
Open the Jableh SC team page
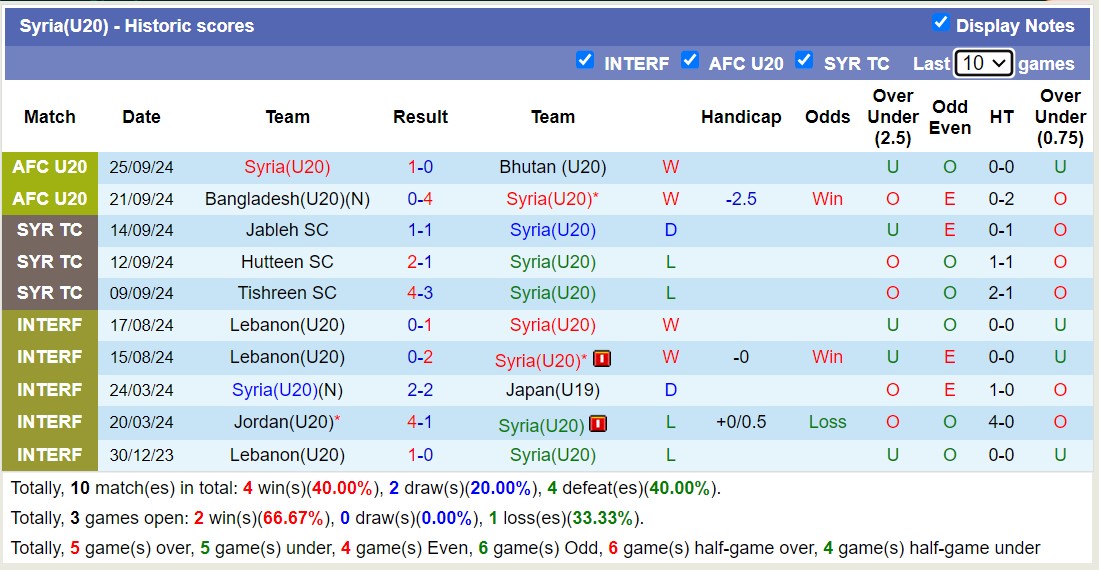click(x=287, y=230)
